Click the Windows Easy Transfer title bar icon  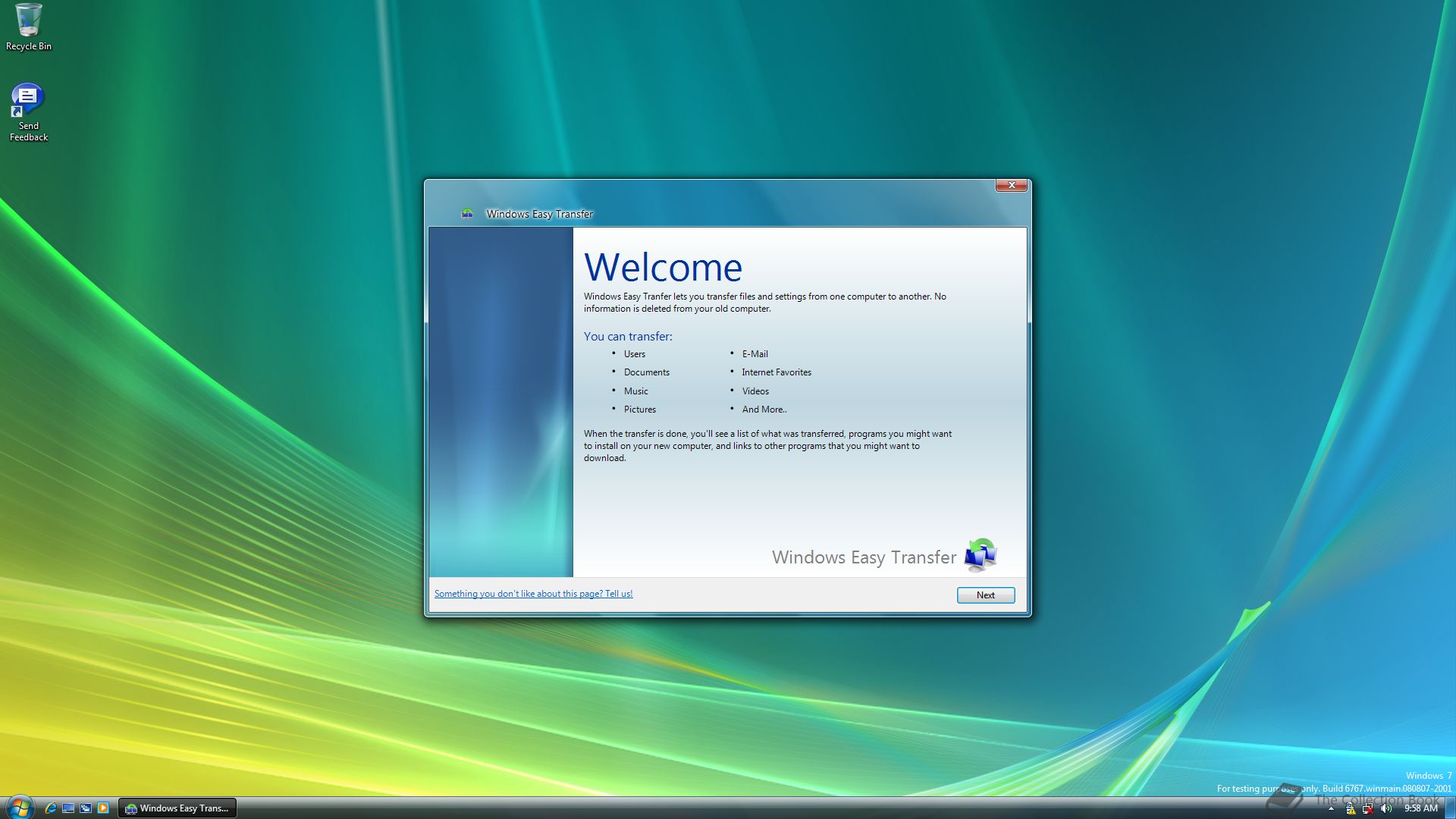point(467,214)
